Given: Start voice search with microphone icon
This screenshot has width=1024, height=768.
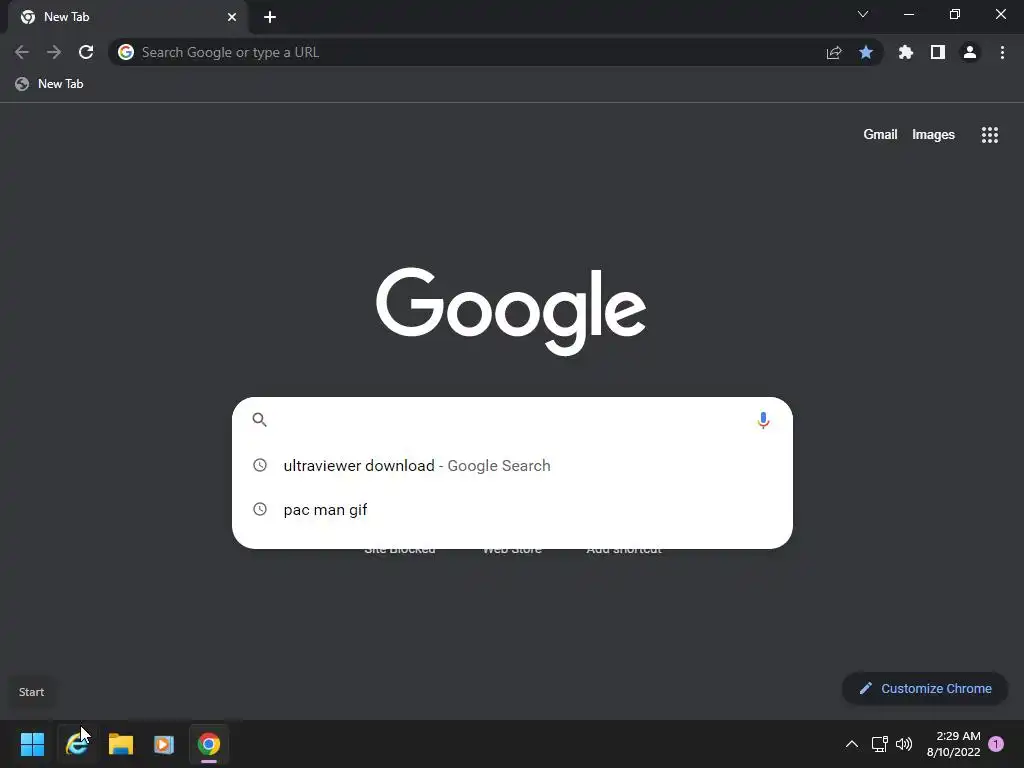Looking at the screenshot, I should [763, 420].
